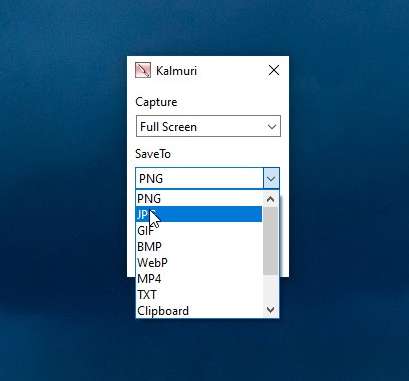Select TXT from the list
Viewport: 409px width, 381px height.
coord(199,294)
